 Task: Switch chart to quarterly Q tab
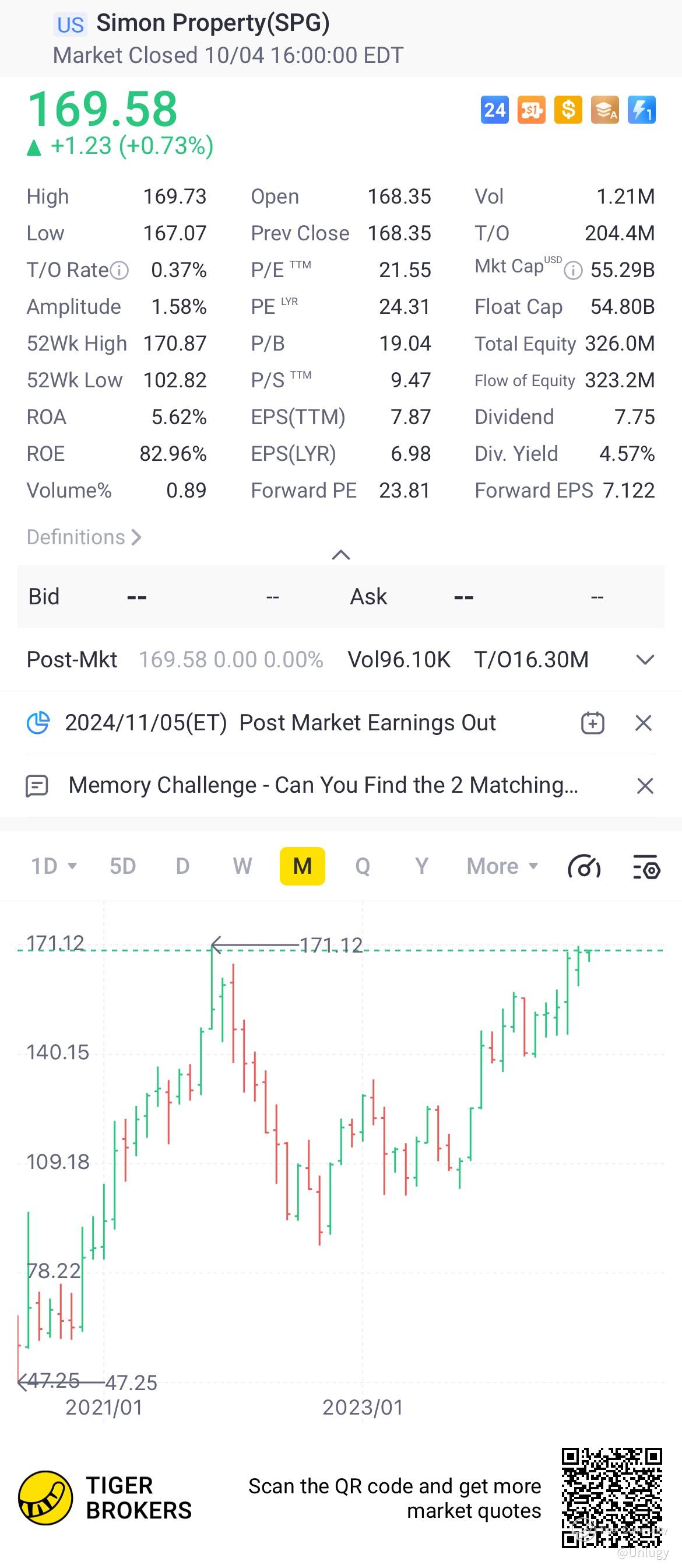click(363, 866)
